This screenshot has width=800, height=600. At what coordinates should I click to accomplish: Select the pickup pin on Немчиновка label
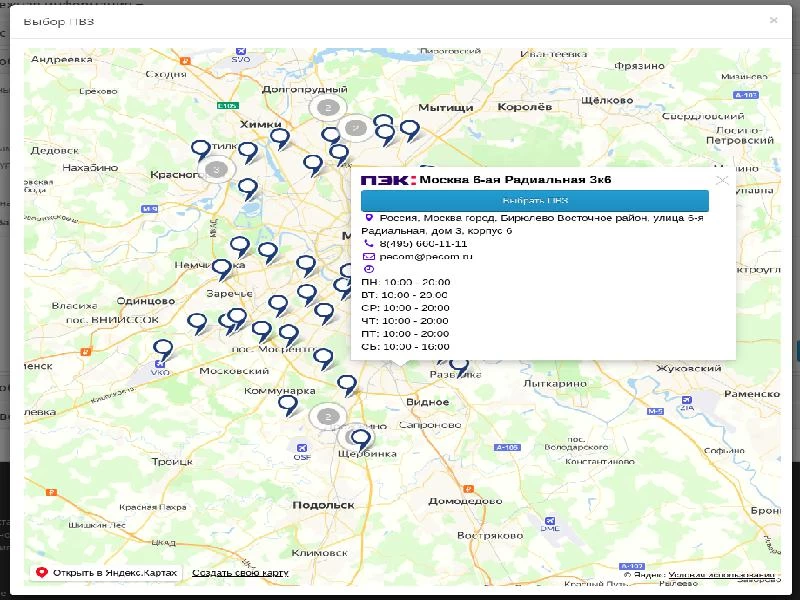221,270
